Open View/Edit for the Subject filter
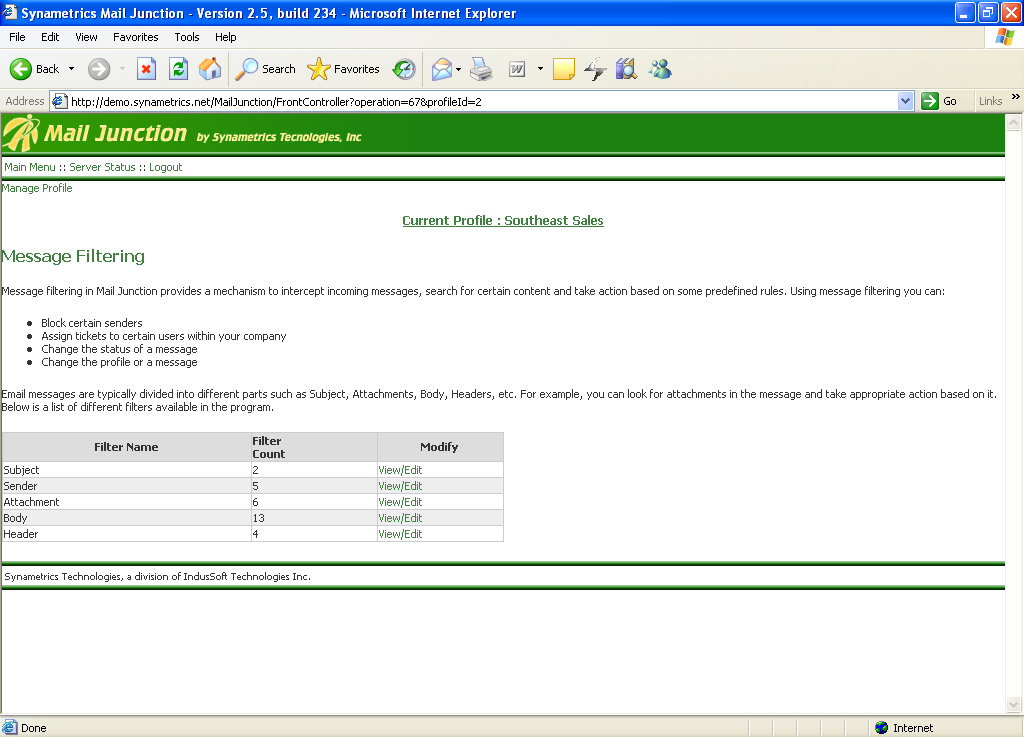 pyautogui.click(x=400, y=470)
